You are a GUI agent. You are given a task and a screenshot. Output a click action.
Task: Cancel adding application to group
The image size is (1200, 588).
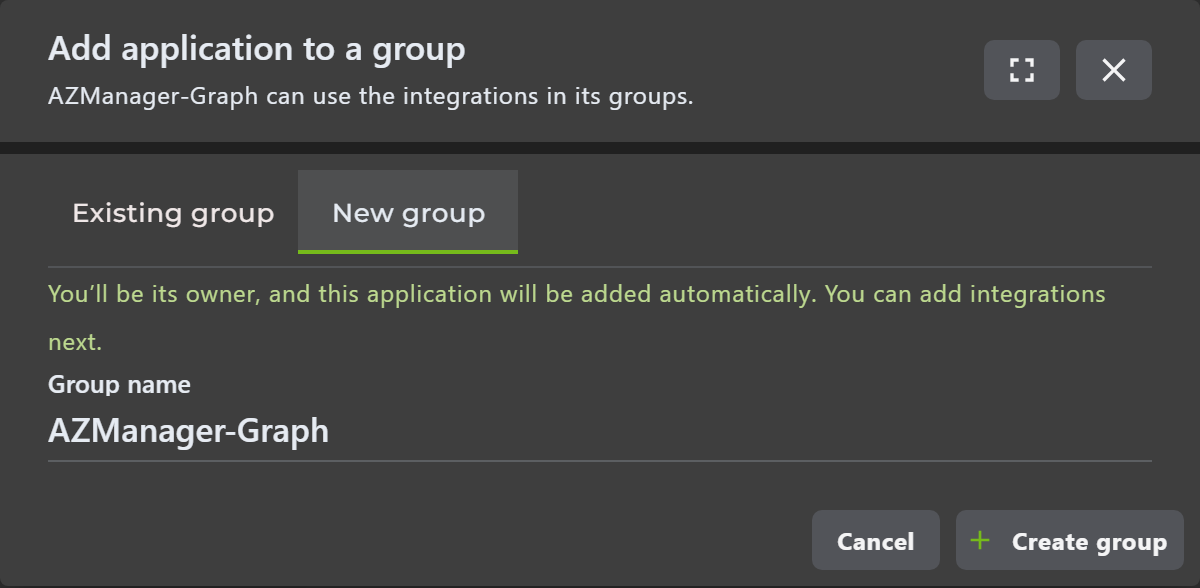point(875,541)
